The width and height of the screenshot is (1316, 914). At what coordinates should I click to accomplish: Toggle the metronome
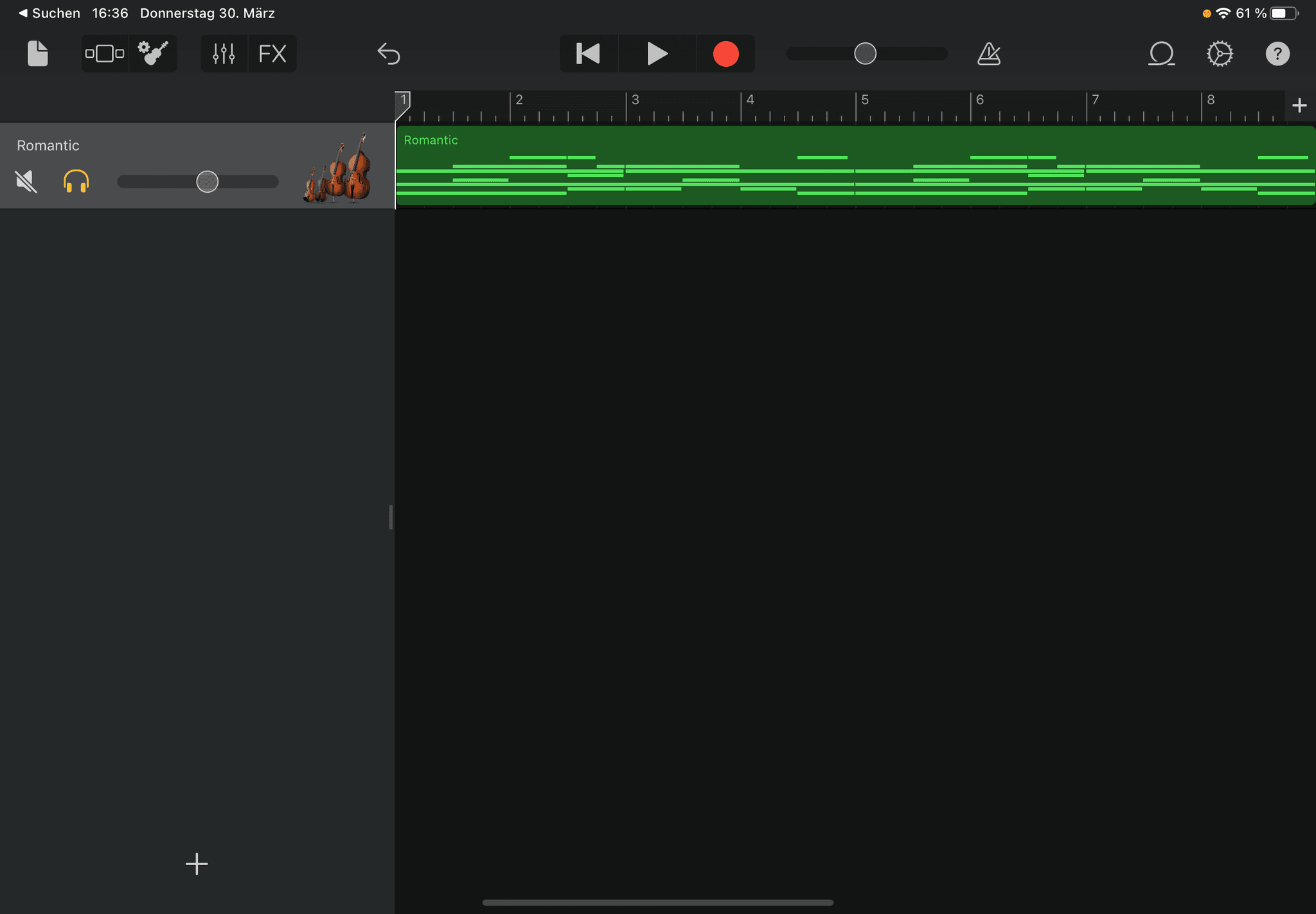pyautogui.click(x=989, y=54)
